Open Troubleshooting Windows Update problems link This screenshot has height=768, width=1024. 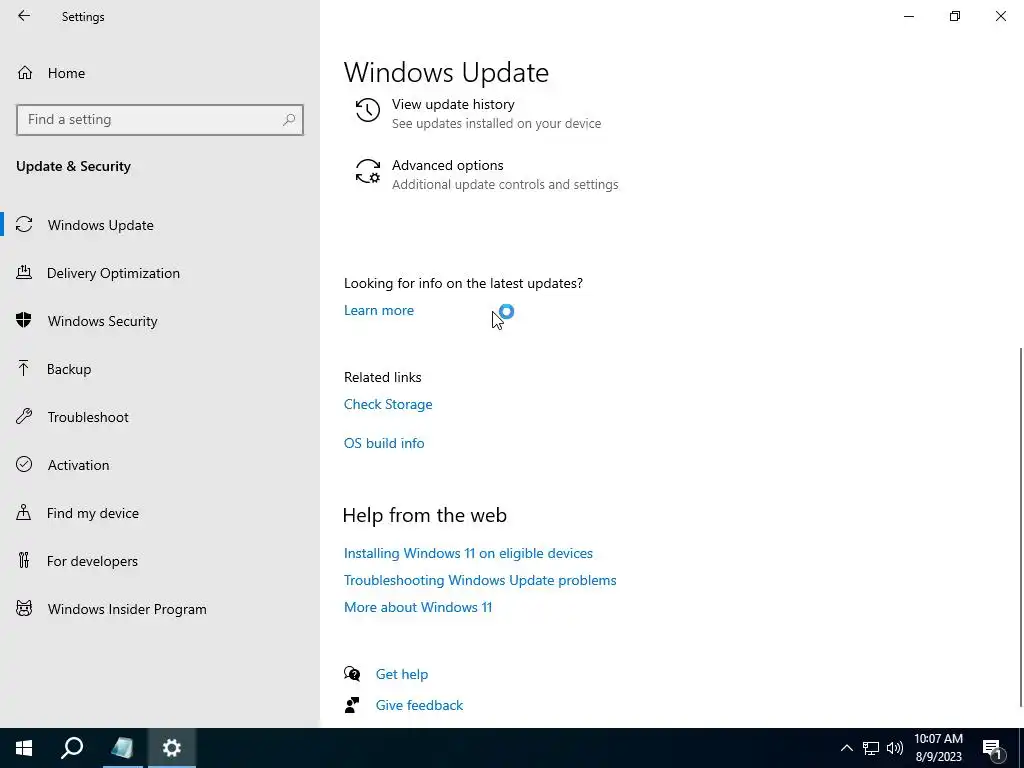click(x=480, y=580)
